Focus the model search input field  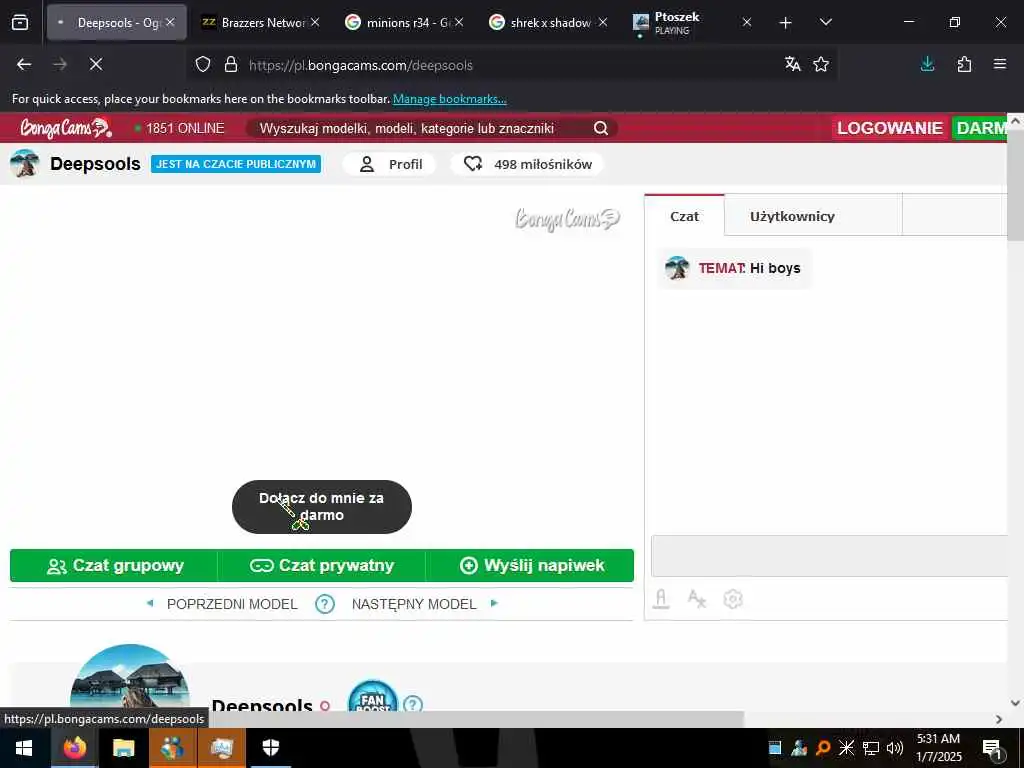click(x=418, y=128)
